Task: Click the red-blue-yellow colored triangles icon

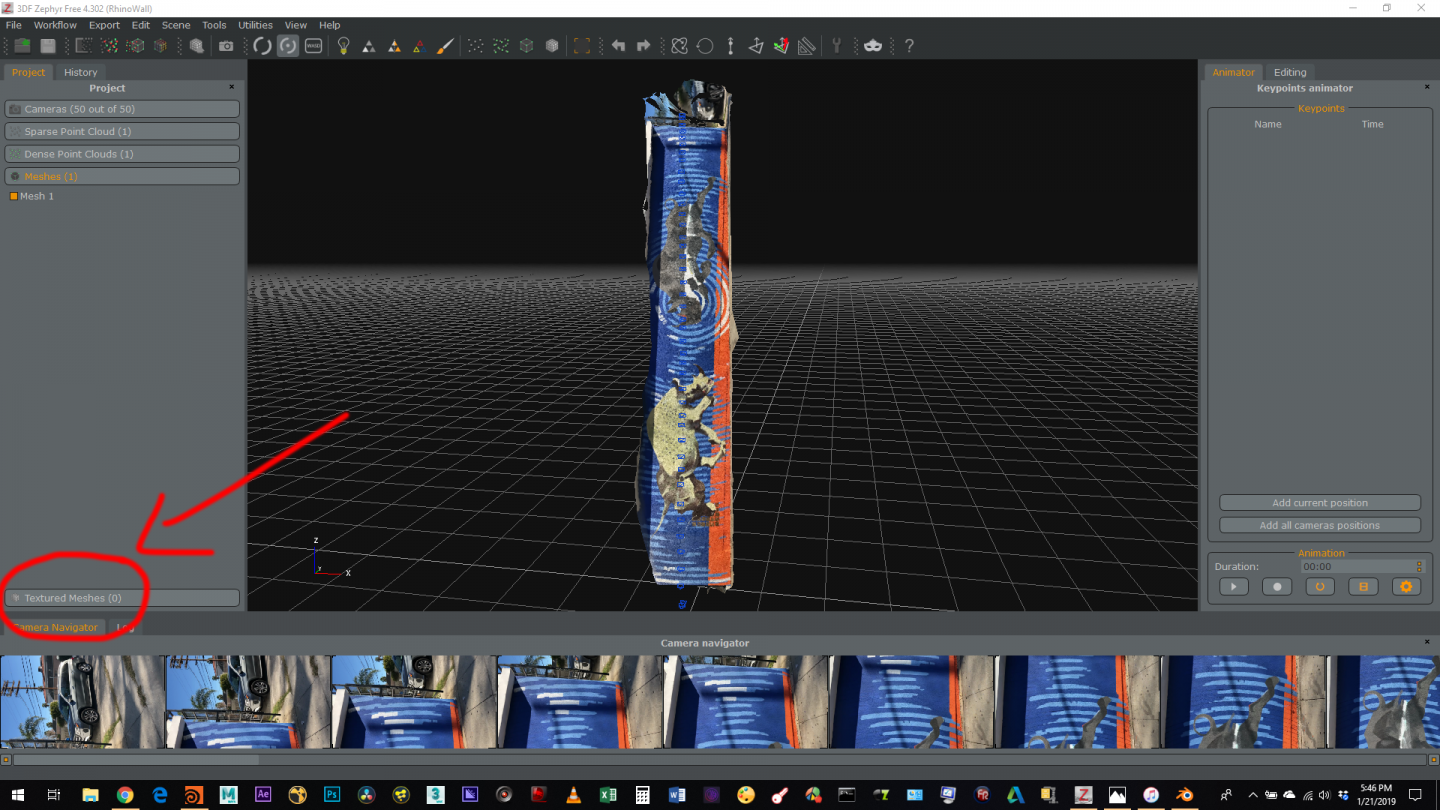Action: [x=419, y=46]
